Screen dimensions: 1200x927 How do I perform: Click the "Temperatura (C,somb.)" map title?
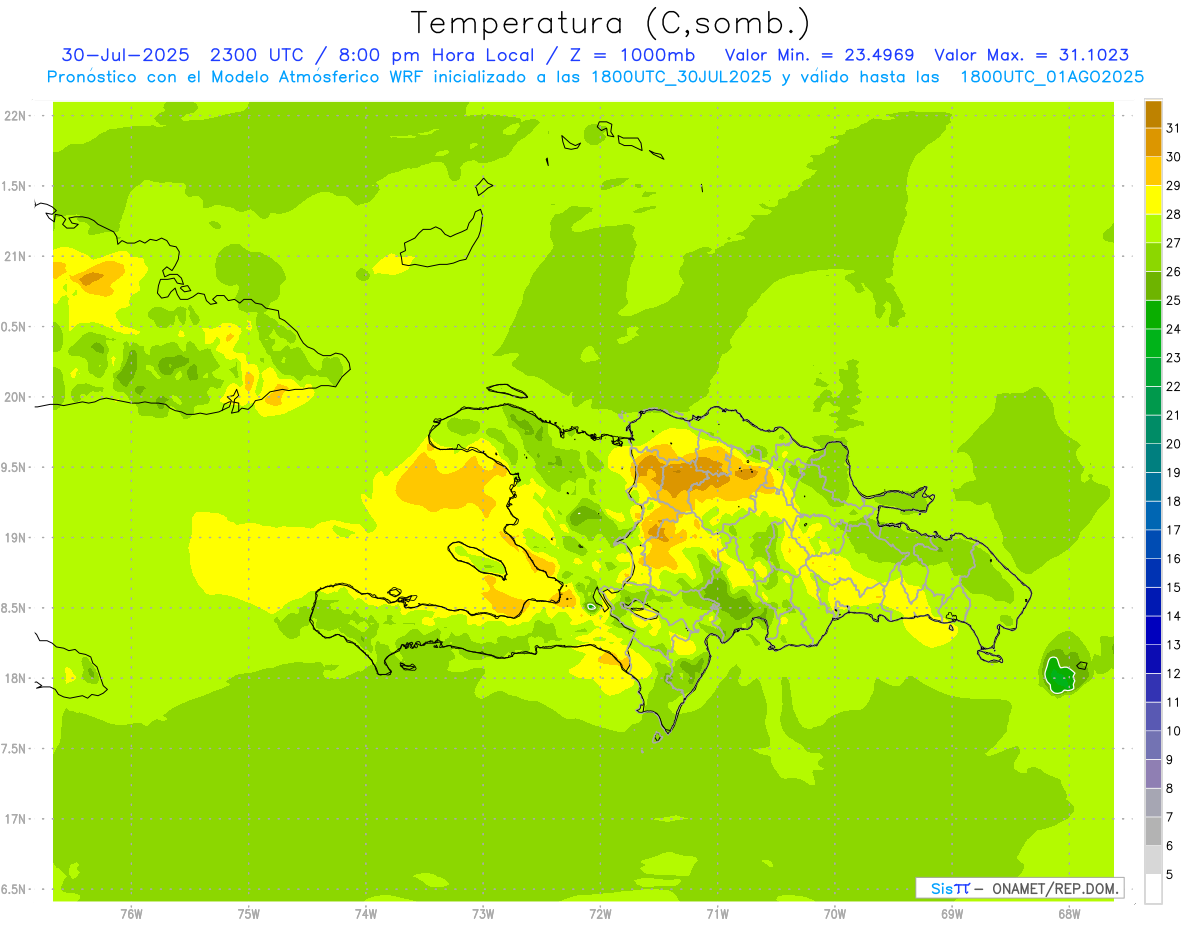610,23
